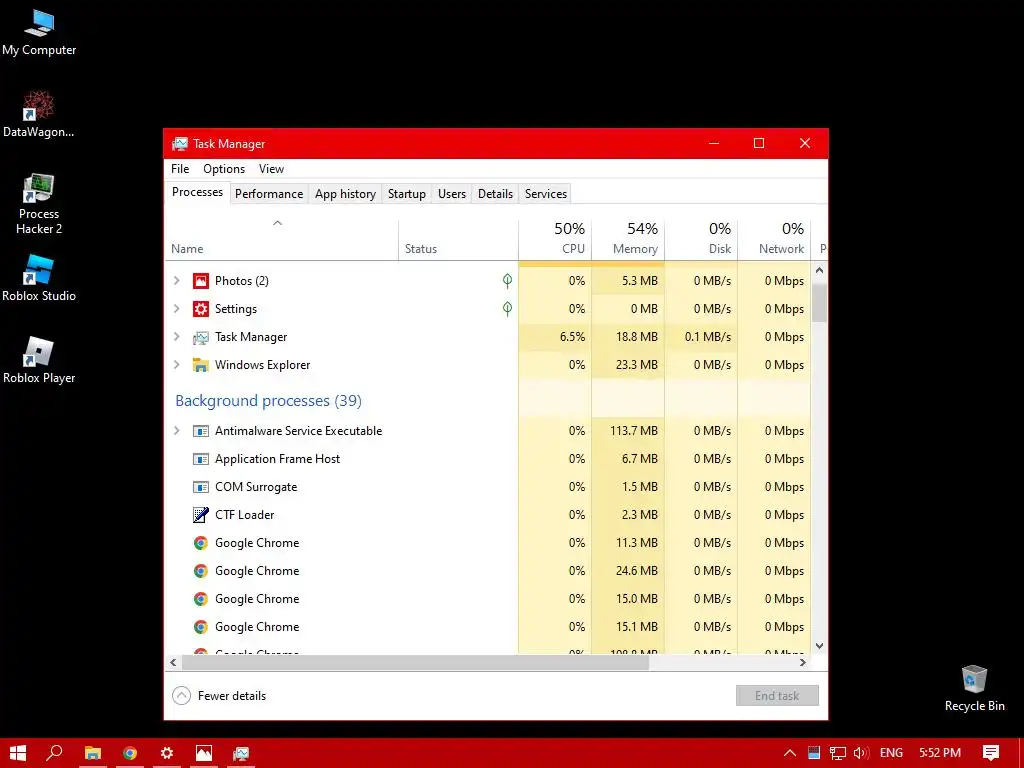Open the Action Center notifications icon

coord(991,753)
